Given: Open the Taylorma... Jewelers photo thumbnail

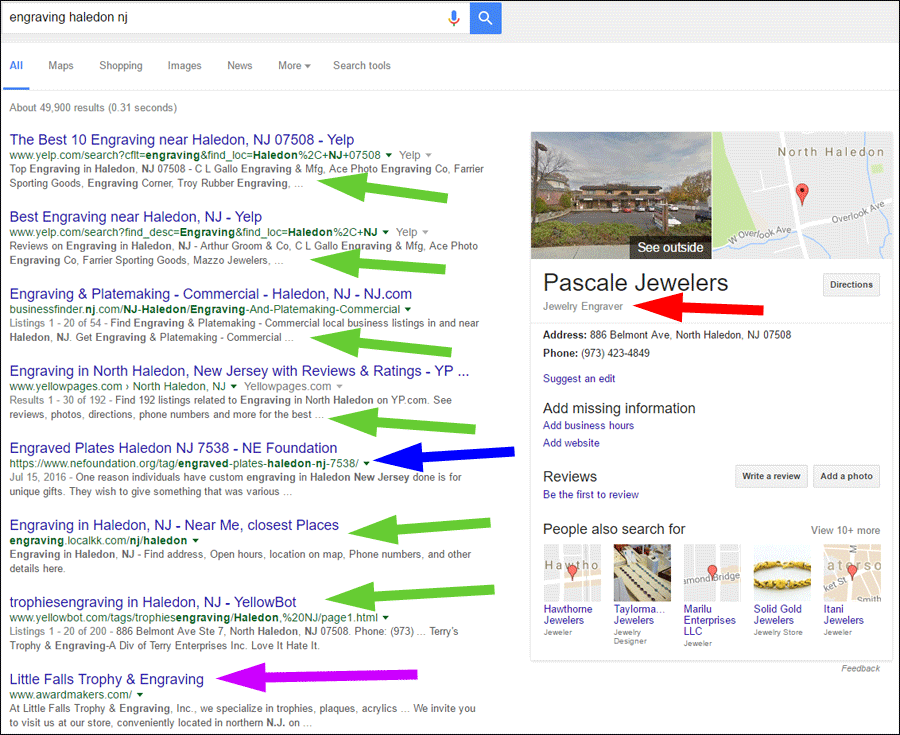Looking at the screenshot, I should point(642,573).
